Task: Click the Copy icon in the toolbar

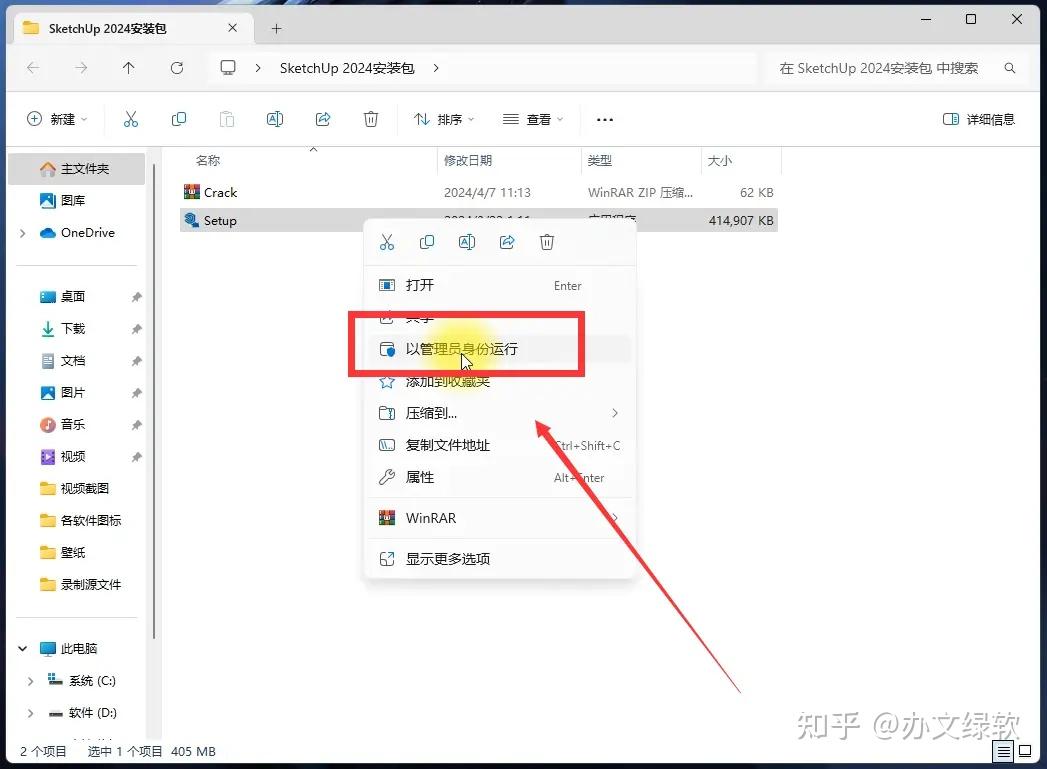Action: pyautogui.click(x=178, y=119)
